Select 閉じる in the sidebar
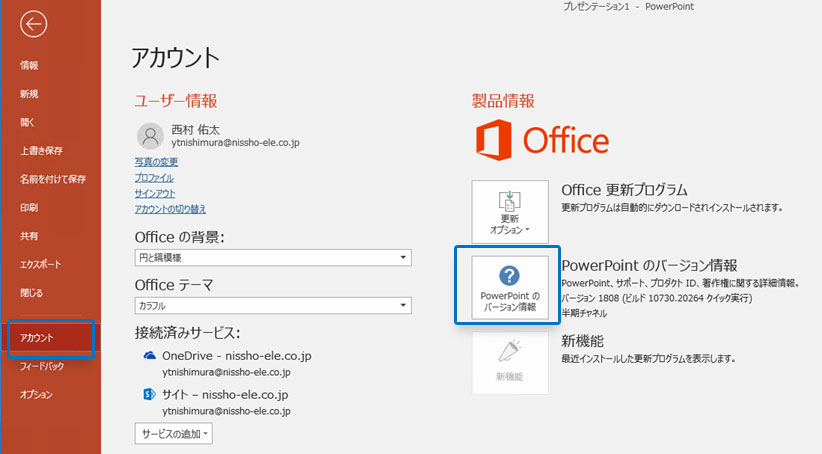The height and width of the screenshot is (454, 822). 31,293
